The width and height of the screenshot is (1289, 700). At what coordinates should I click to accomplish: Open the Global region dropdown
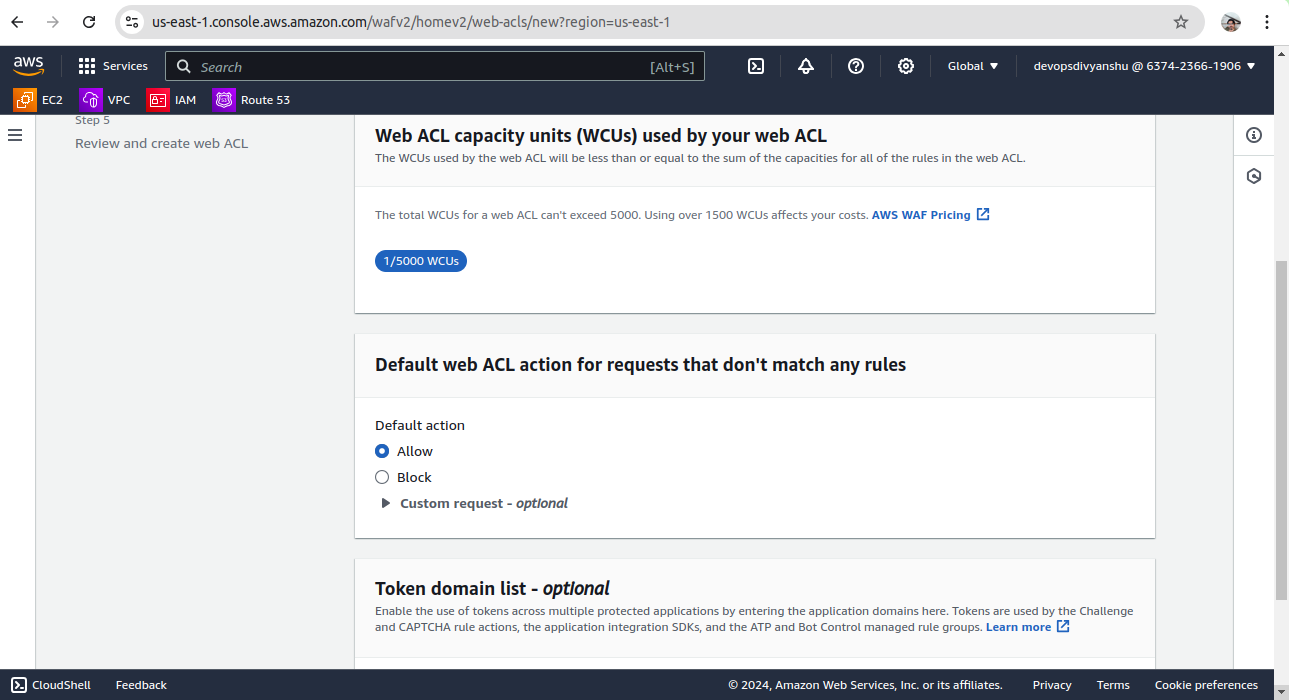pyautogui.click(x=973, y=66)
